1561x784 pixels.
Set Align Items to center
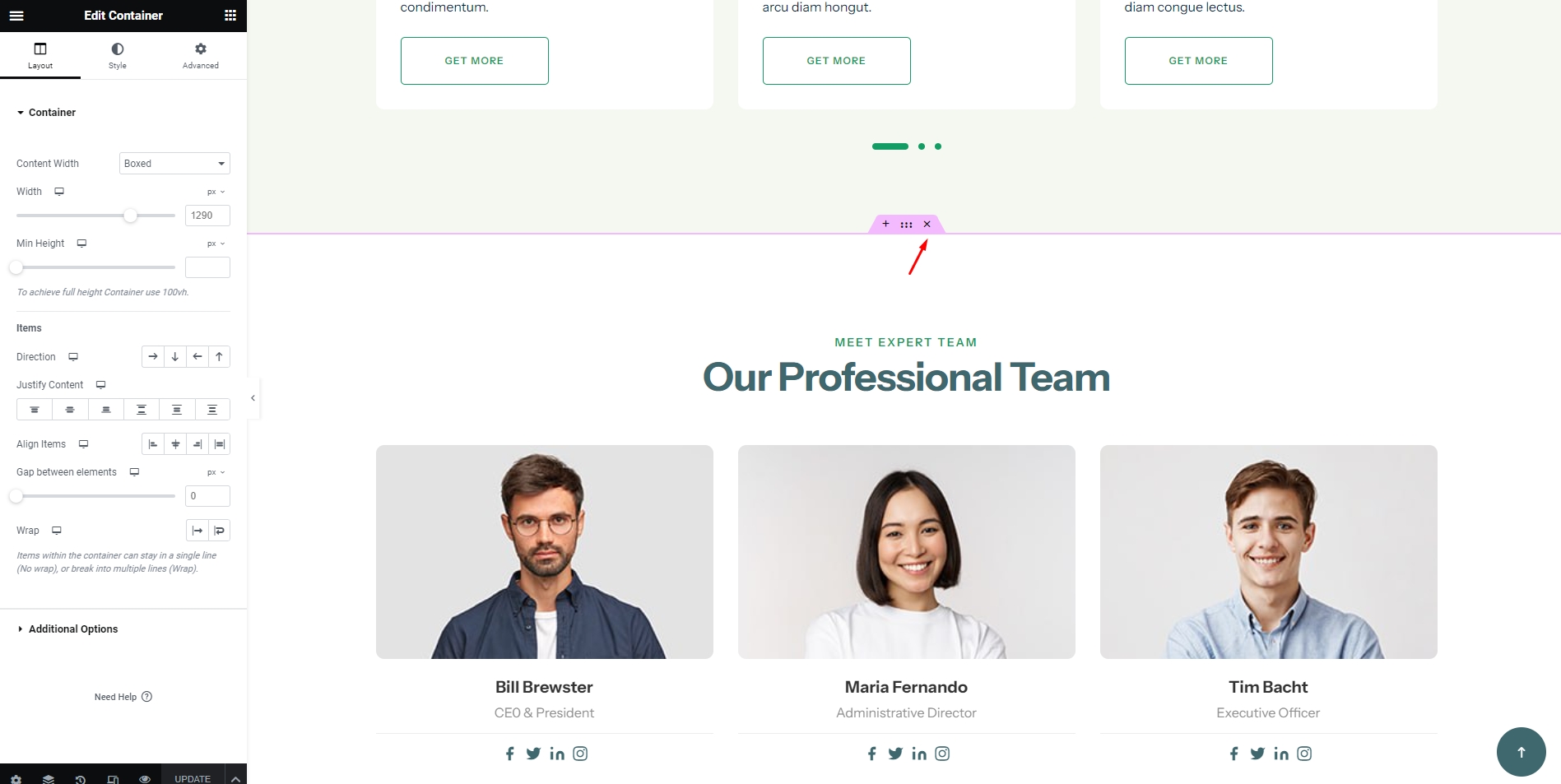point(175,444)
